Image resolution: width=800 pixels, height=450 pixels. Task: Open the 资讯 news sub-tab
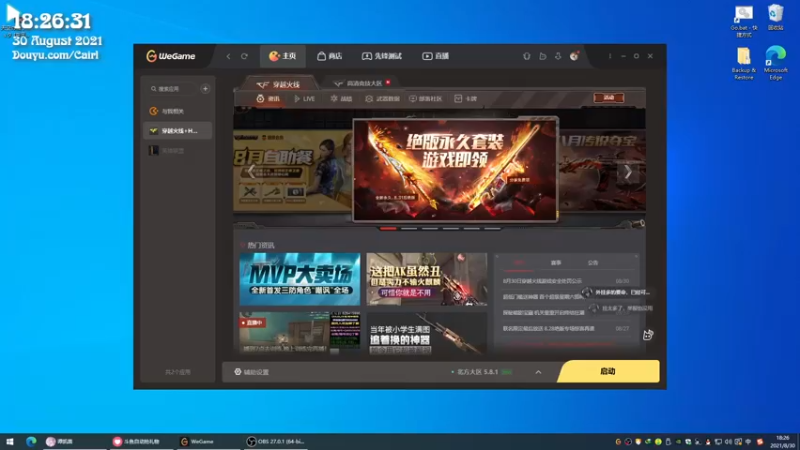click(268, 99)
